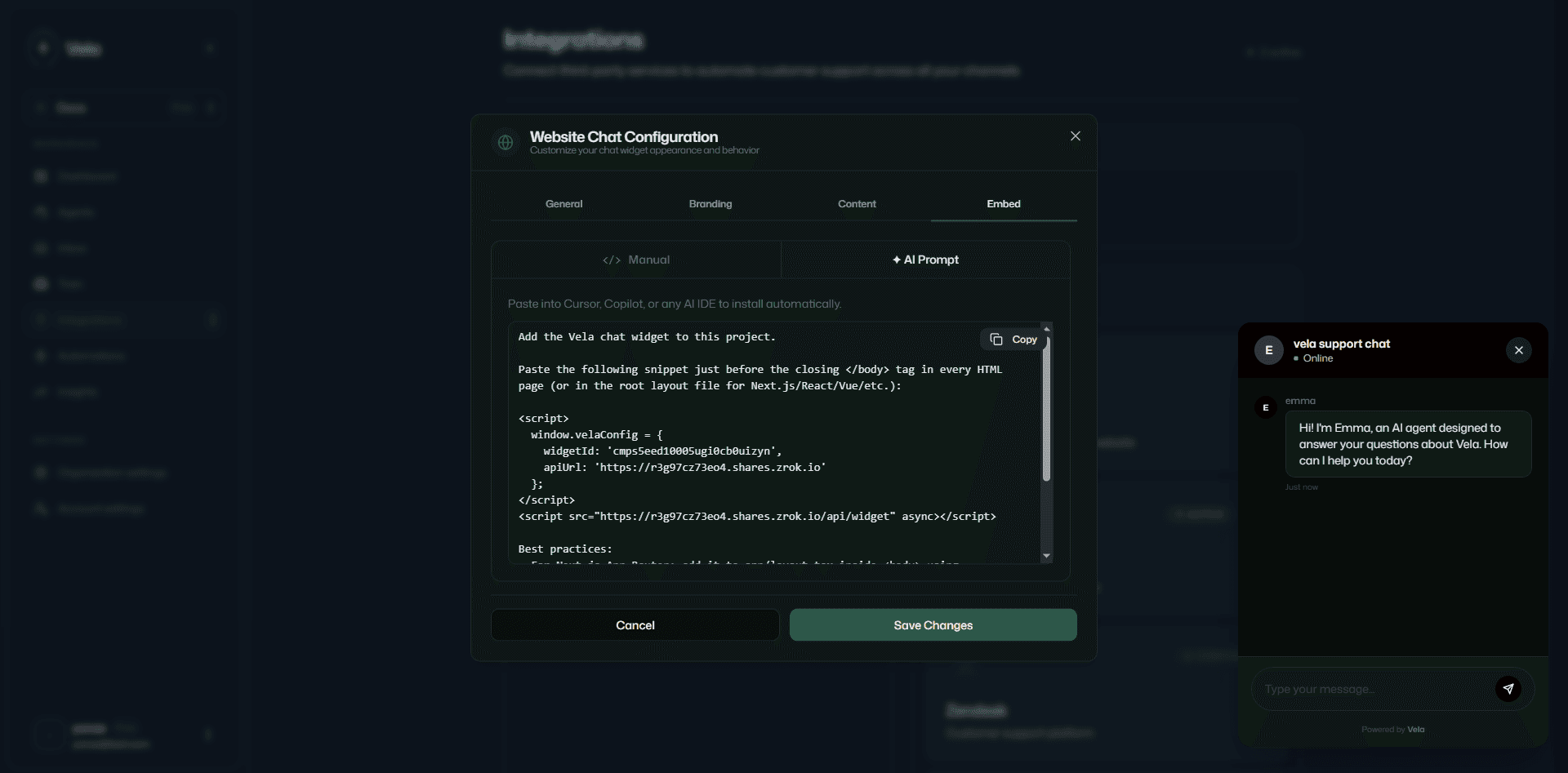Select the Embed tab
This screenshot has width=1568, height=773.
click(x=1004, y=204)
